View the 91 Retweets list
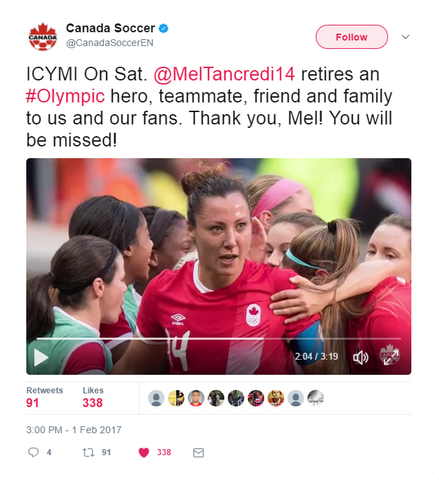439x480 pixels. click(44, 397)
